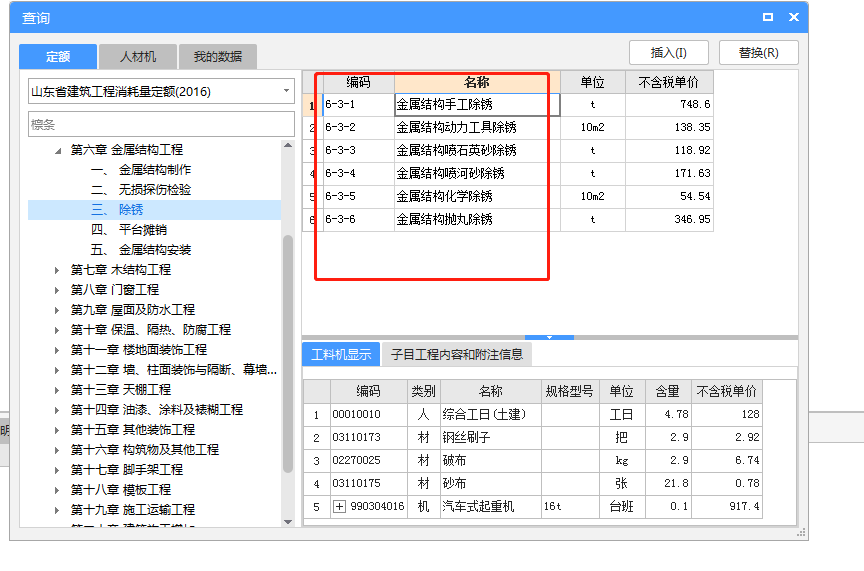Expand 第十一章 楼地面装饰工程 node

click(57, 350)
